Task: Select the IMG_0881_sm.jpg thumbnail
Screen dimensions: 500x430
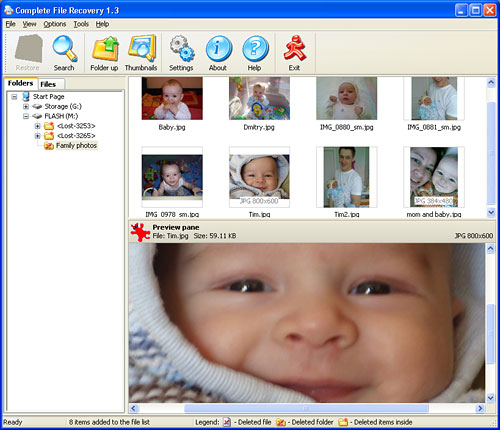Action: [x=434, y=98]
